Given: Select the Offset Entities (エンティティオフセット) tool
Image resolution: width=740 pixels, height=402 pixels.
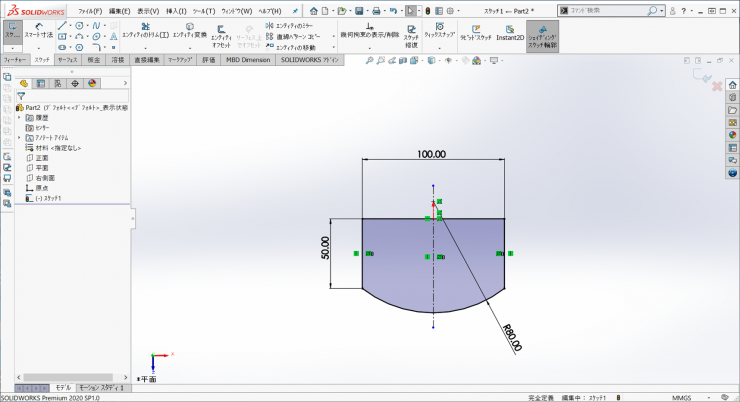Looking at the screenshot, I should pos(221,32).
